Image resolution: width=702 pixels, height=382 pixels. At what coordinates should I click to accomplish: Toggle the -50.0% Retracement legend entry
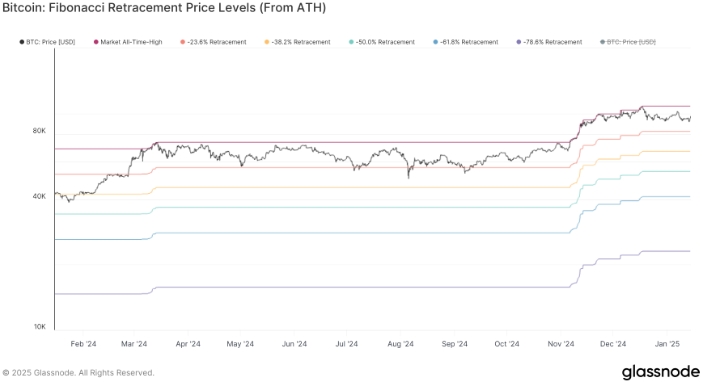[x=382, y=42]
